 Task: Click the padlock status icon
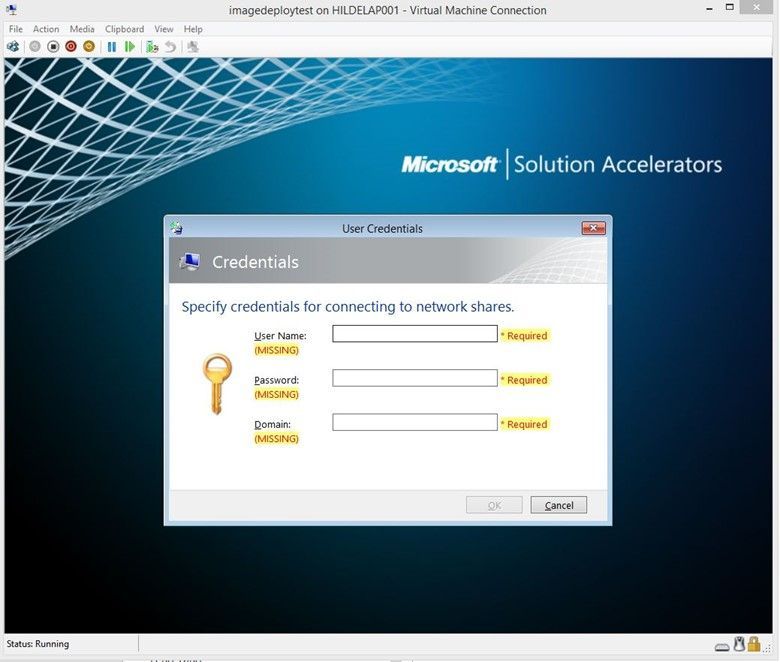pyautogui.click(x=754, y=644)
